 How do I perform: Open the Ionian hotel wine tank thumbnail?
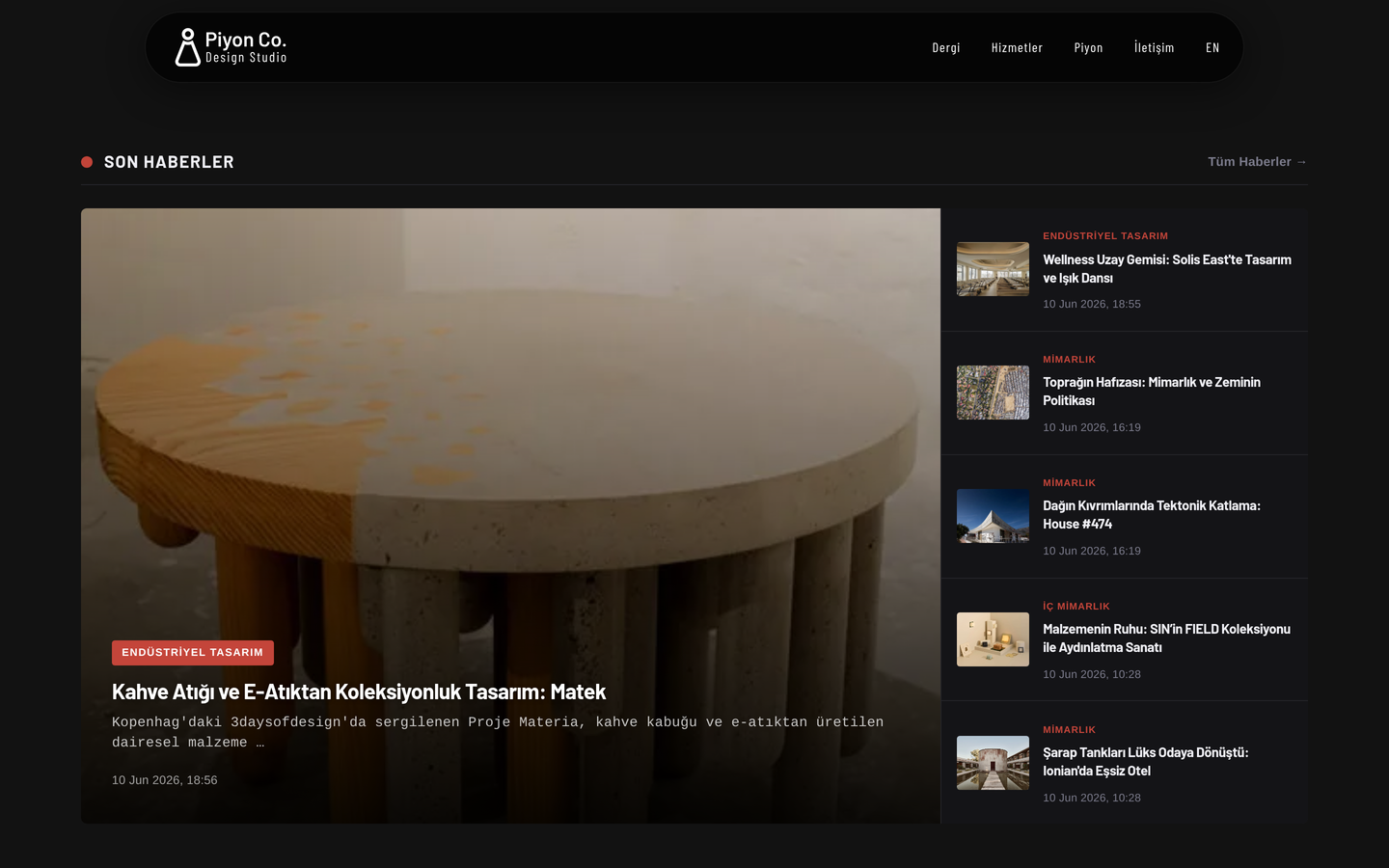(x=993, y=763)
